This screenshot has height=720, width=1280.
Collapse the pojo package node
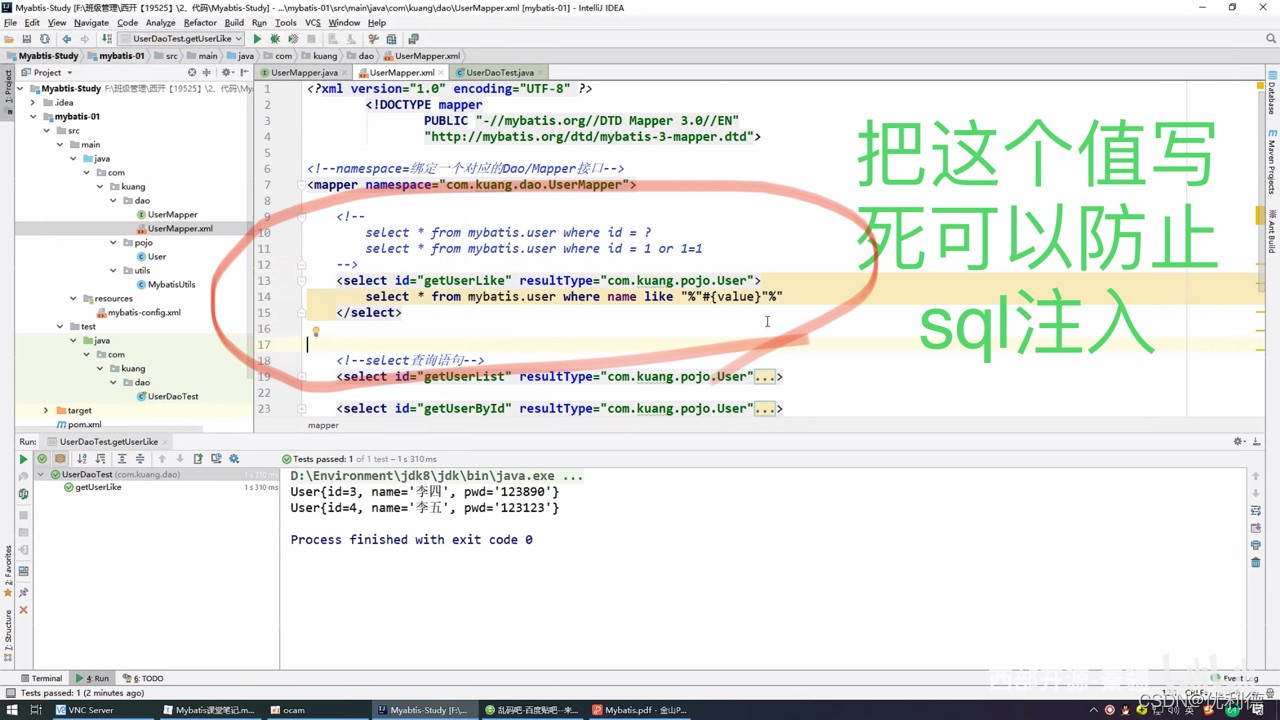click(113, 242)
